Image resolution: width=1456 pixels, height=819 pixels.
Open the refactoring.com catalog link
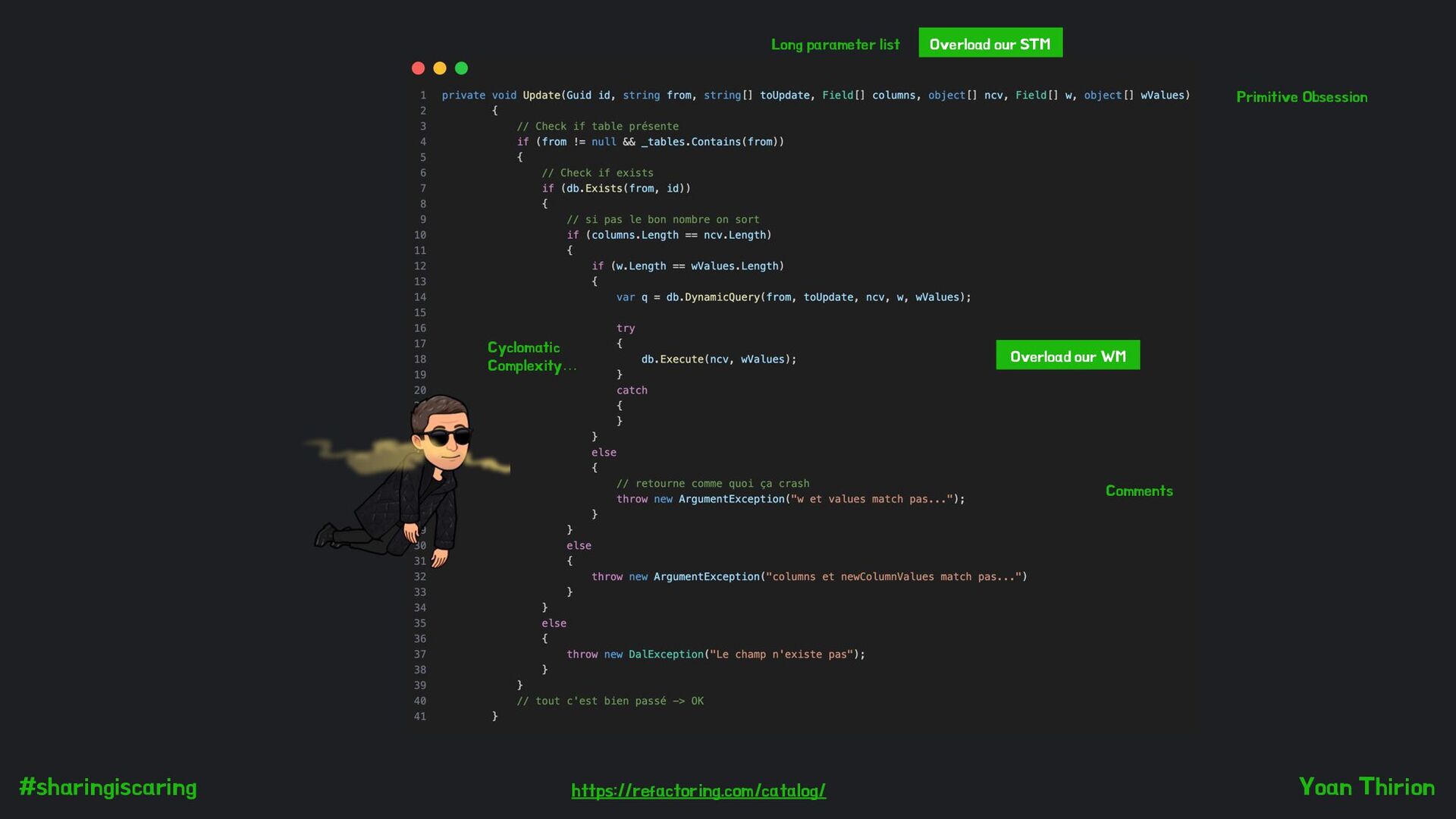point(698,790)
